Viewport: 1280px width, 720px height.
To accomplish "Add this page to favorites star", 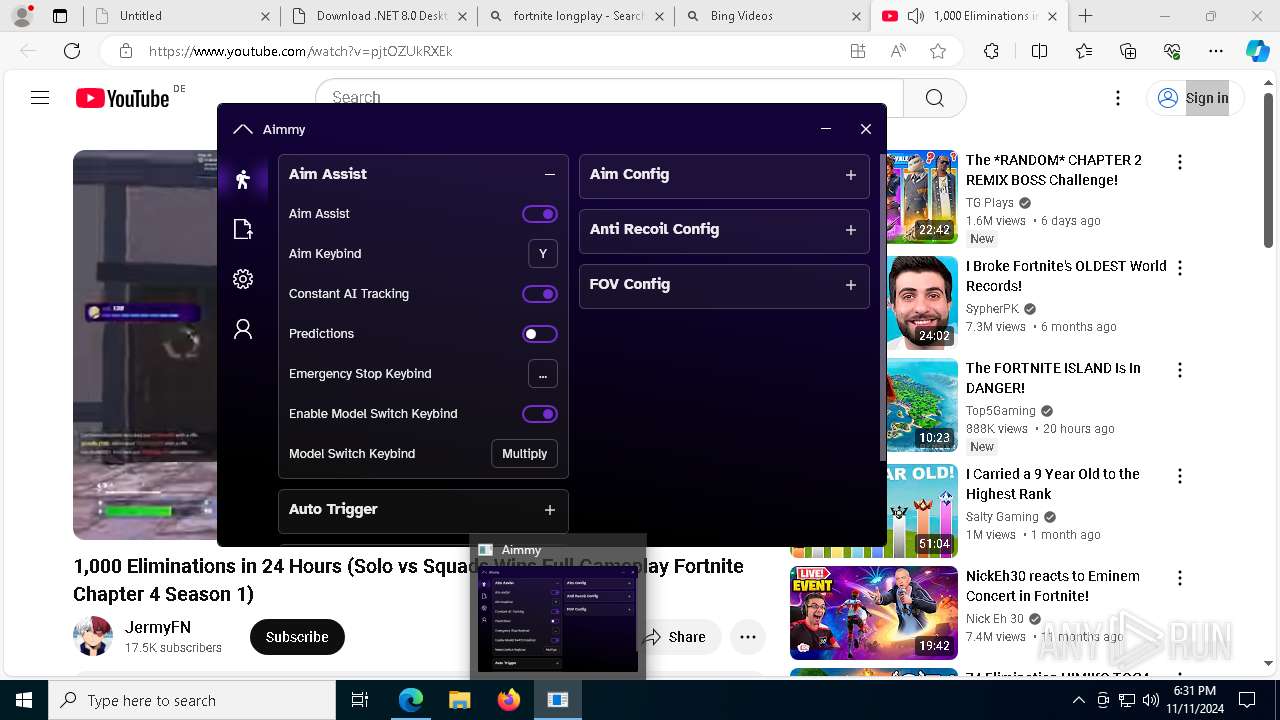I will [937, 51].
